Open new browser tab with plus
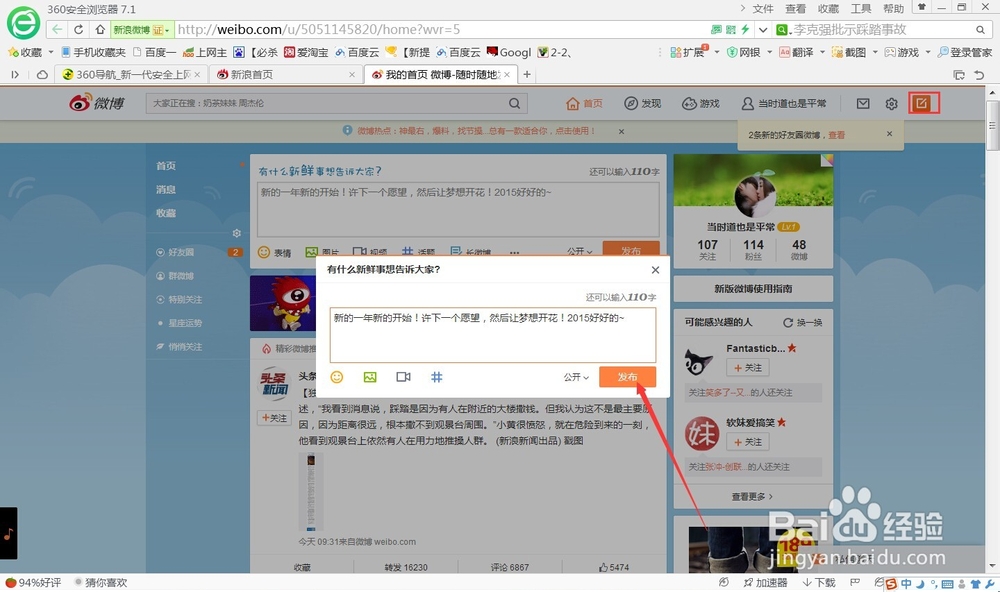The image size is (1000, 592). pos(527,75)
